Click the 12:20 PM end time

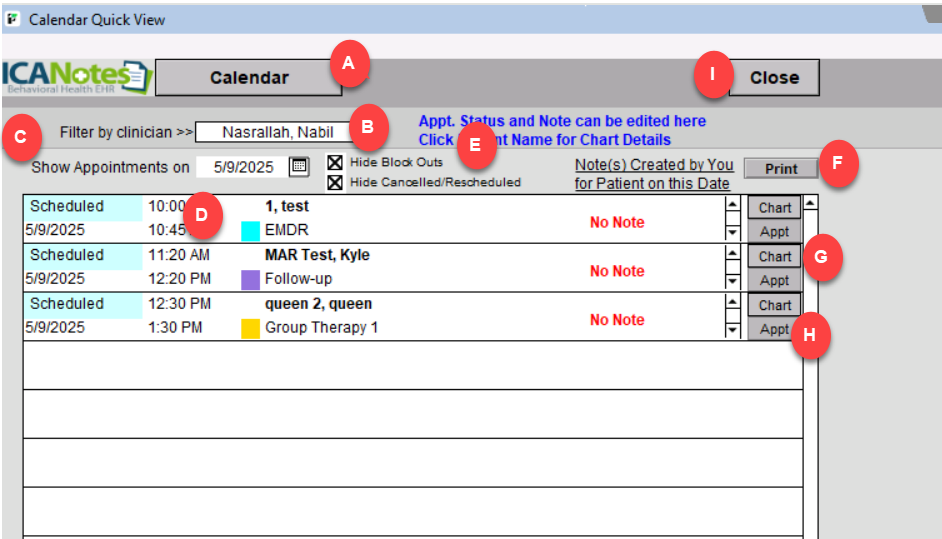[x=180, y=279]
